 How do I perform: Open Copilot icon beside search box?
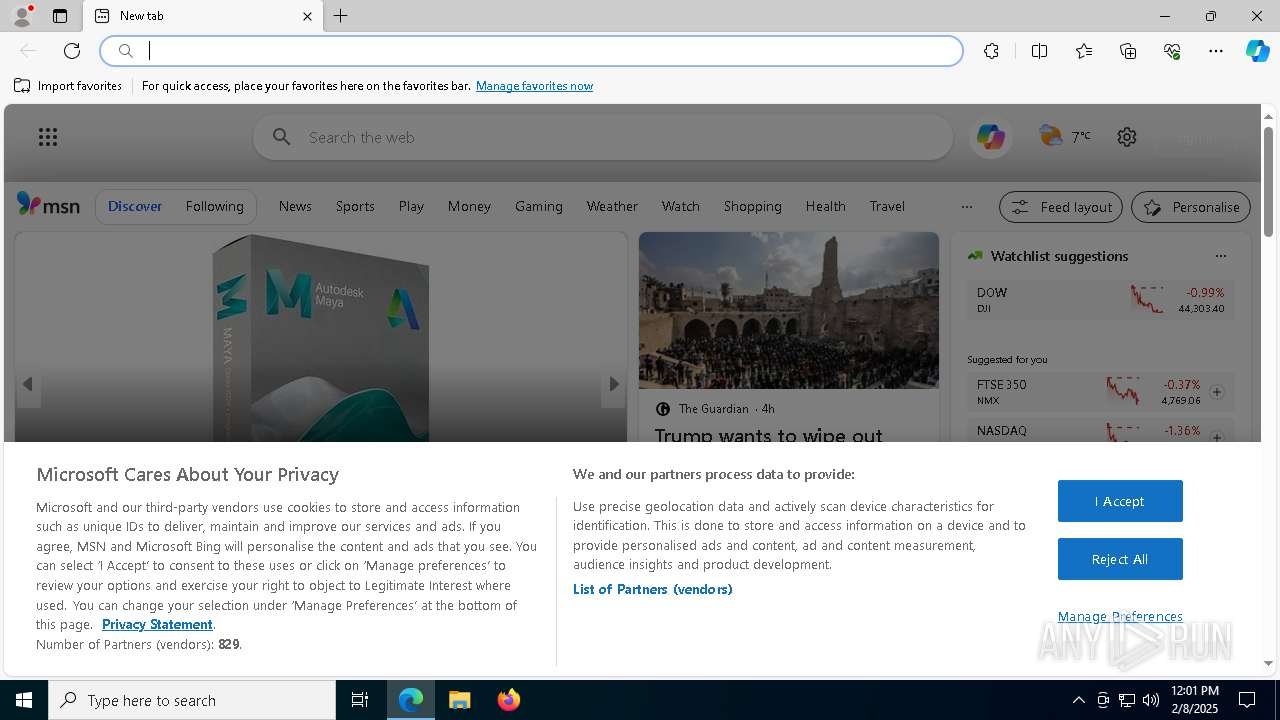coord(991,137)
